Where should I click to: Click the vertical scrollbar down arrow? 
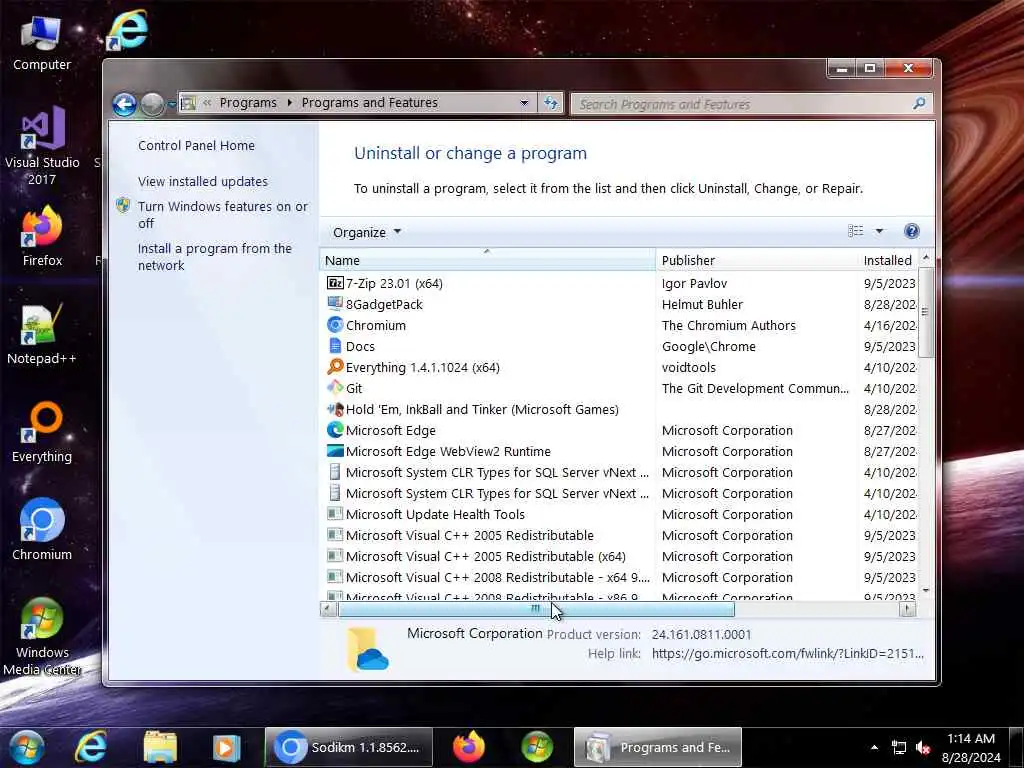click(x=925, y=590)
